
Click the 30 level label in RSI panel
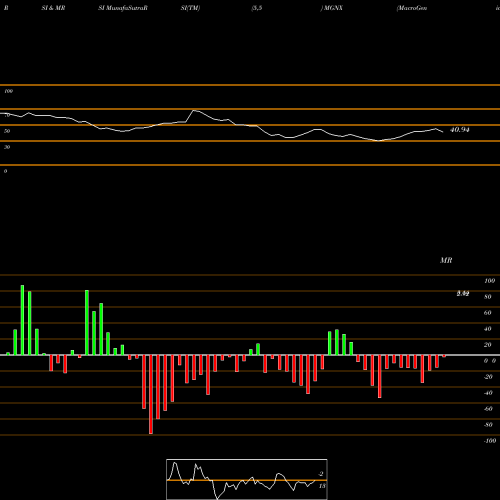7,147
